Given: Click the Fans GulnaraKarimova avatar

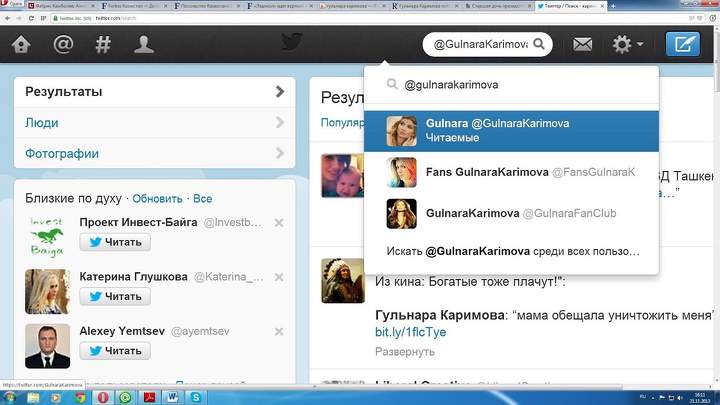Looking at the screenshot, I should click(401, 172).
